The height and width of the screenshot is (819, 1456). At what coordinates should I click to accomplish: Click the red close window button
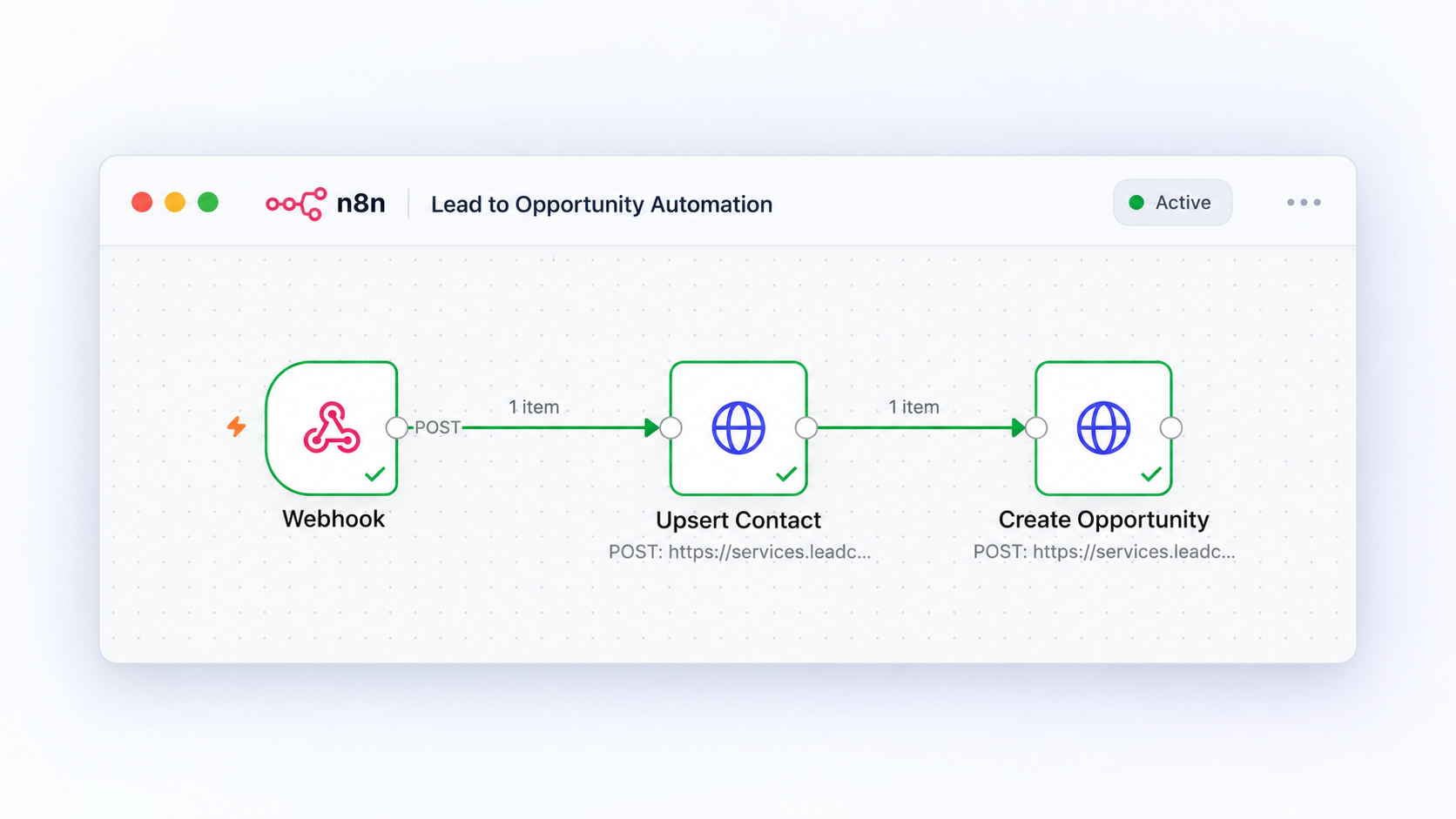click(142, 203)
